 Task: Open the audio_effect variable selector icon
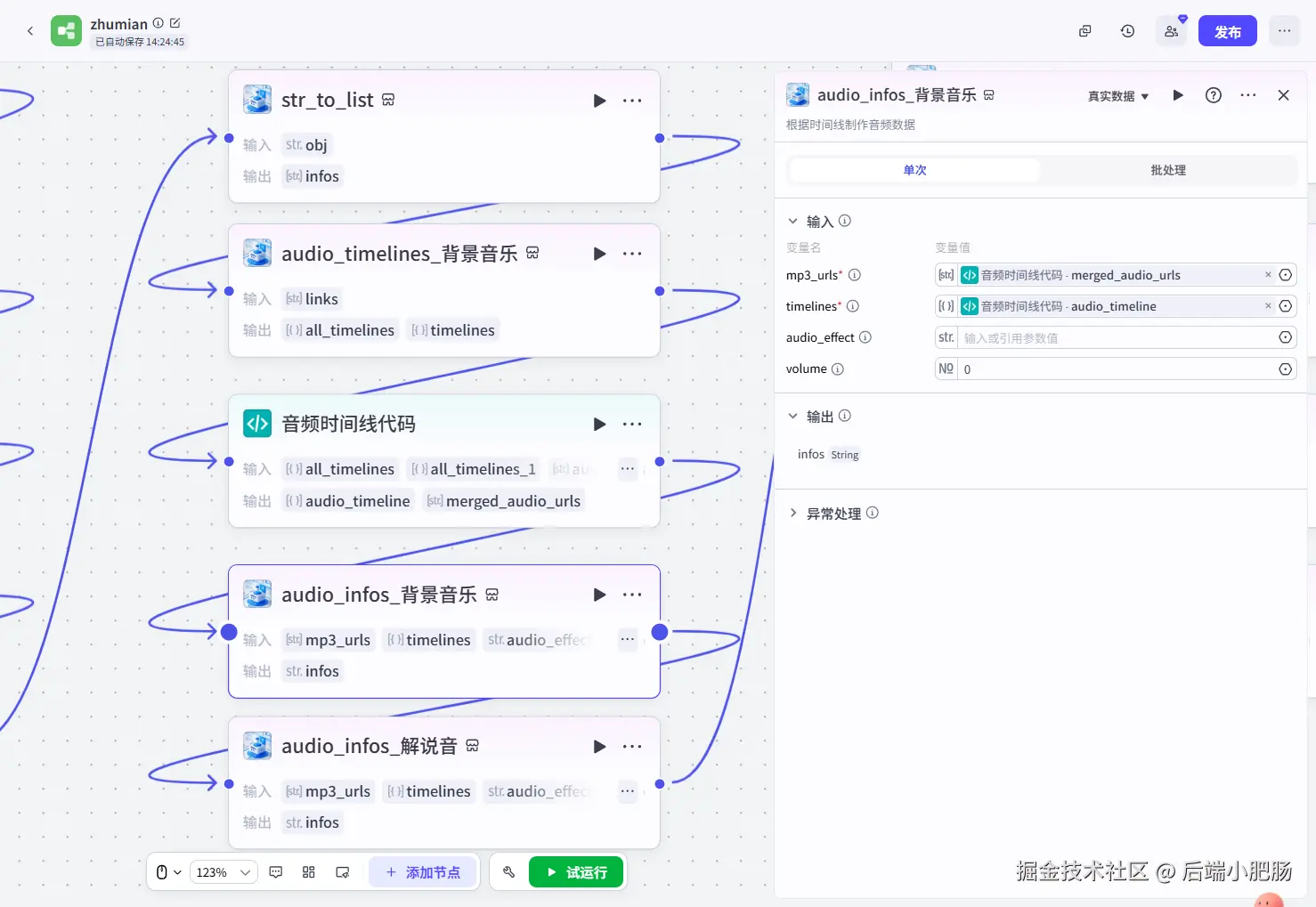pos(1286,337)
